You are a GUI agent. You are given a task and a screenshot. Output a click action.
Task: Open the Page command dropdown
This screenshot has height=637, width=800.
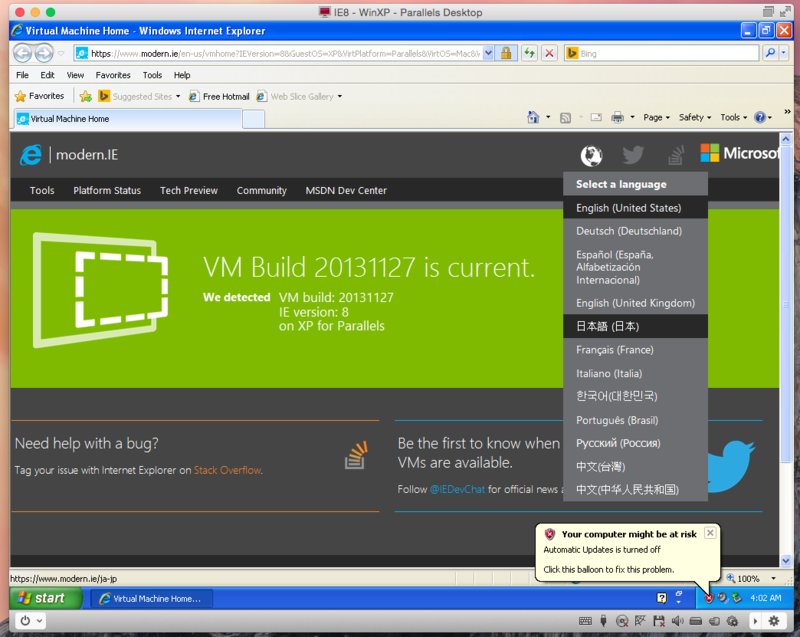click(656, 118)
